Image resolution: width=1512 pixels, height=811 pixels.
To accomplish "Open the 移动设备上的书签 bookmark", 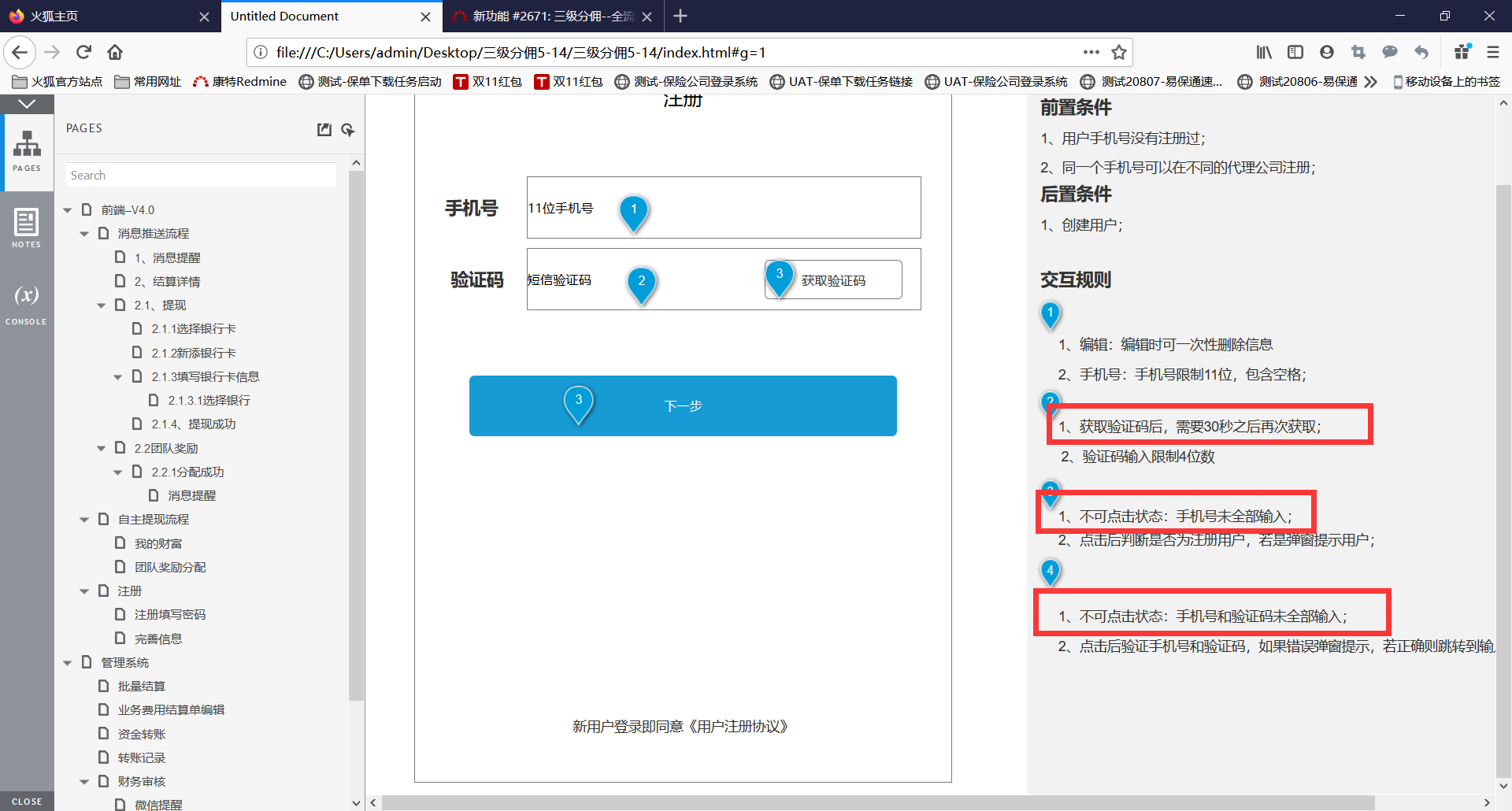I will coord(1446,82).
